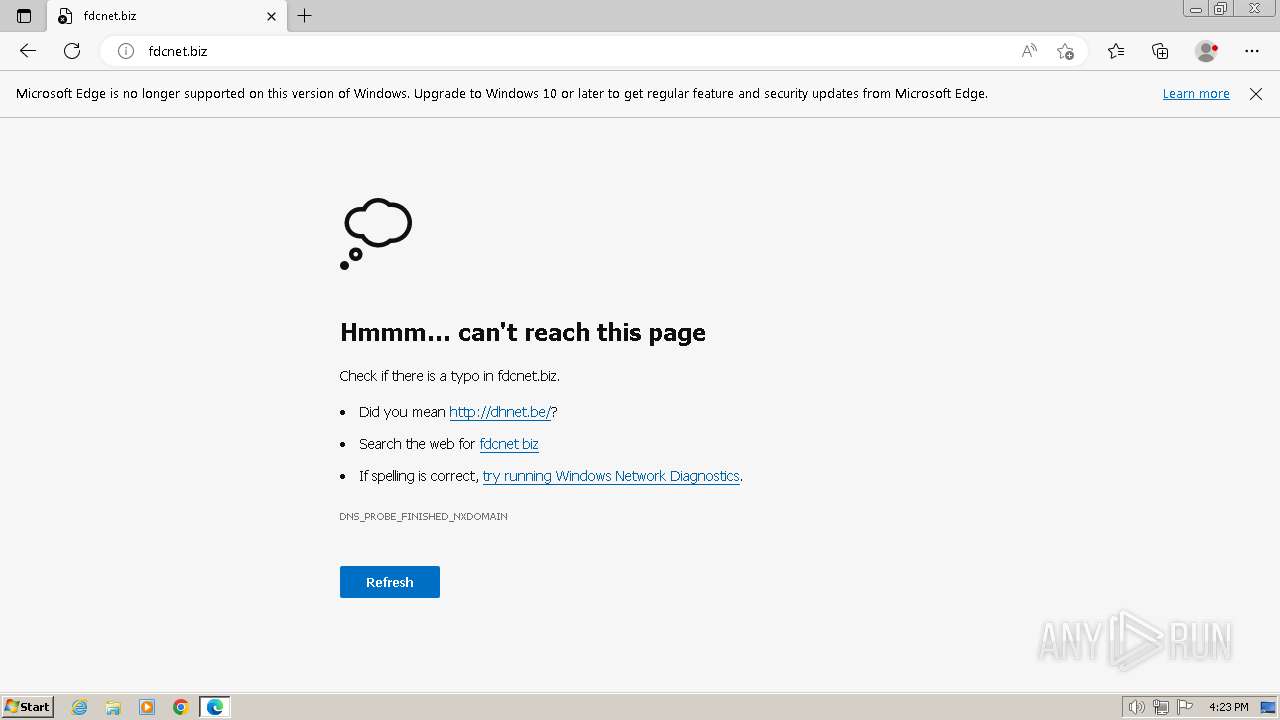
Task: Open the user profile icon
Action: pos(1206,51)
